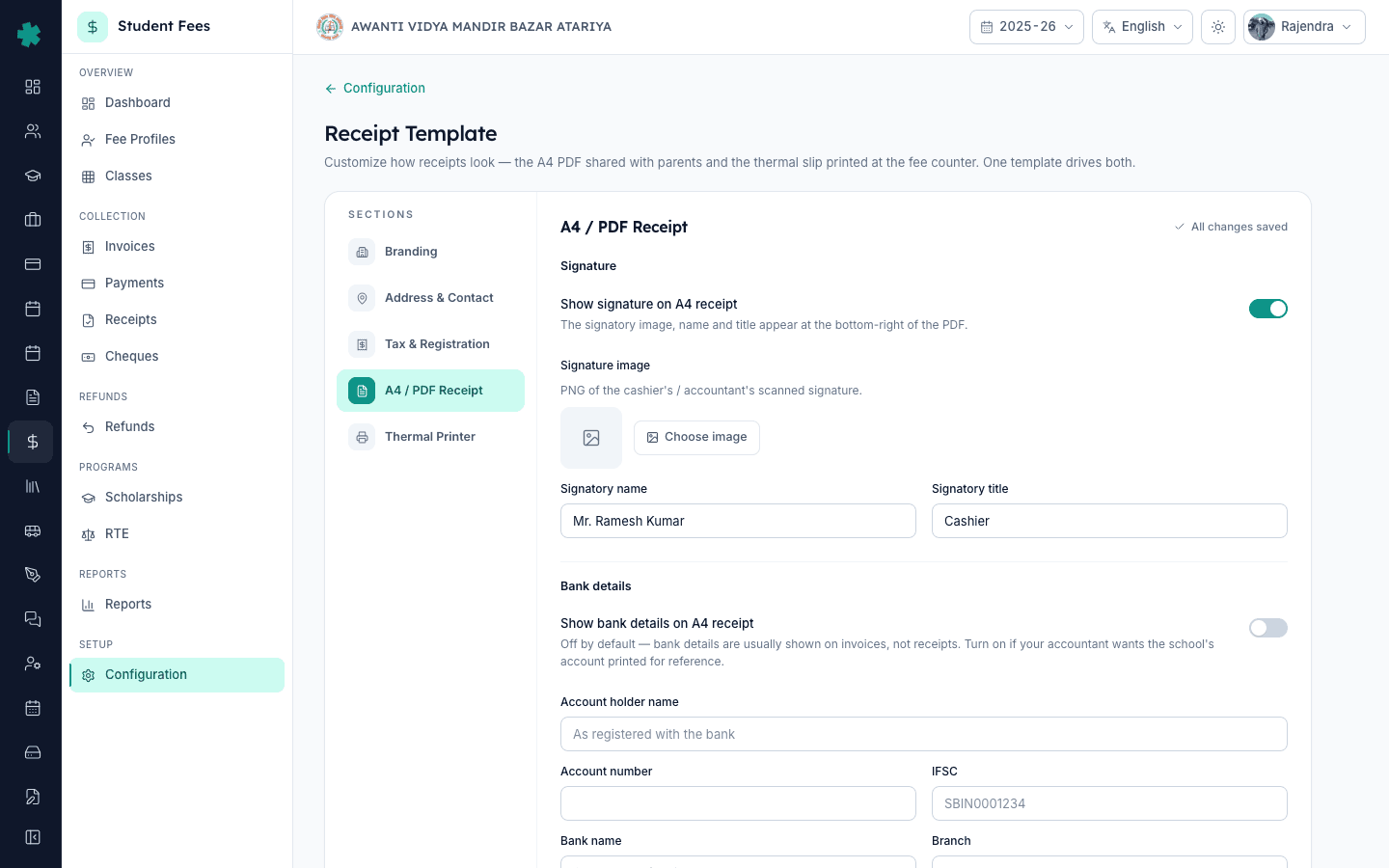Open the library books icon in dark rail
This screenshot has height=868, width=1389.
point(32,486)
